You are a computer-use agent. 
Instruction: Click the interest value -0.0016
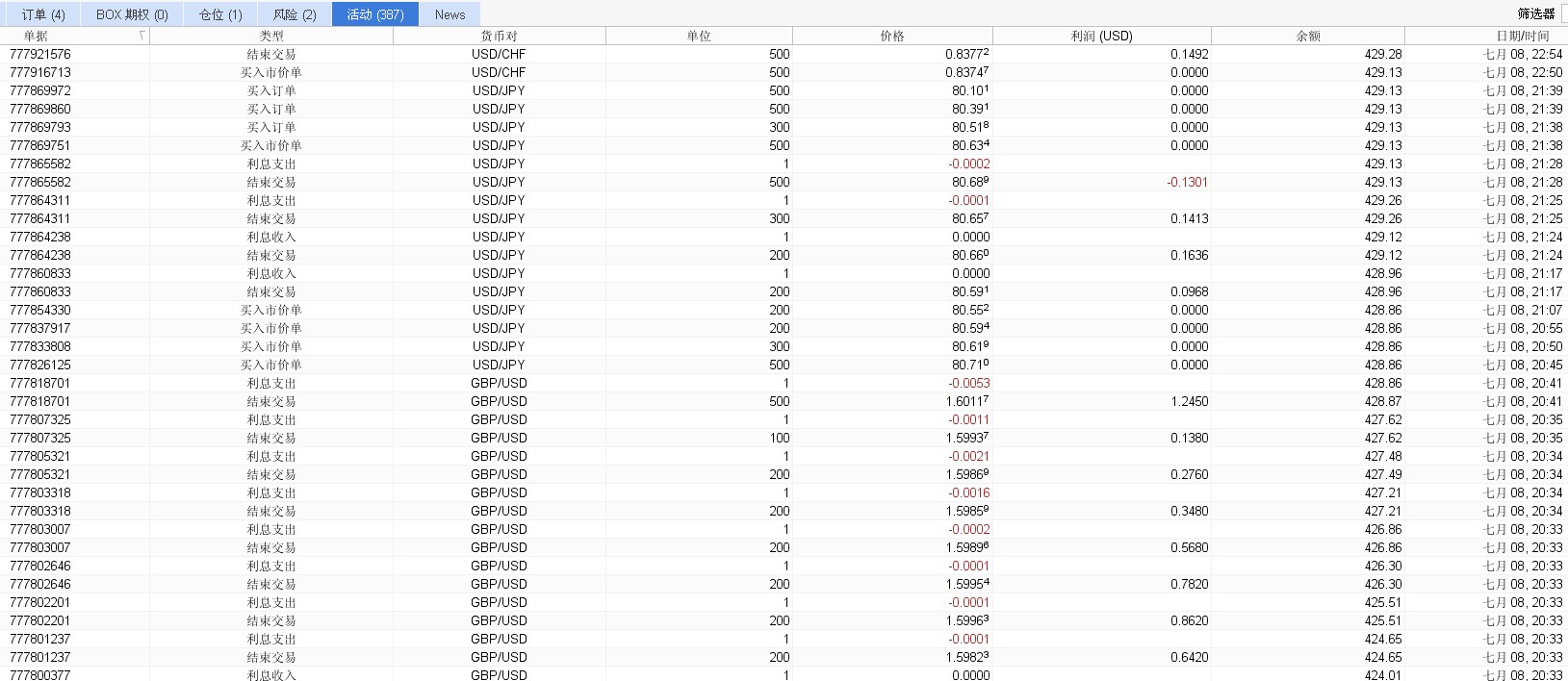coord(969,493)
